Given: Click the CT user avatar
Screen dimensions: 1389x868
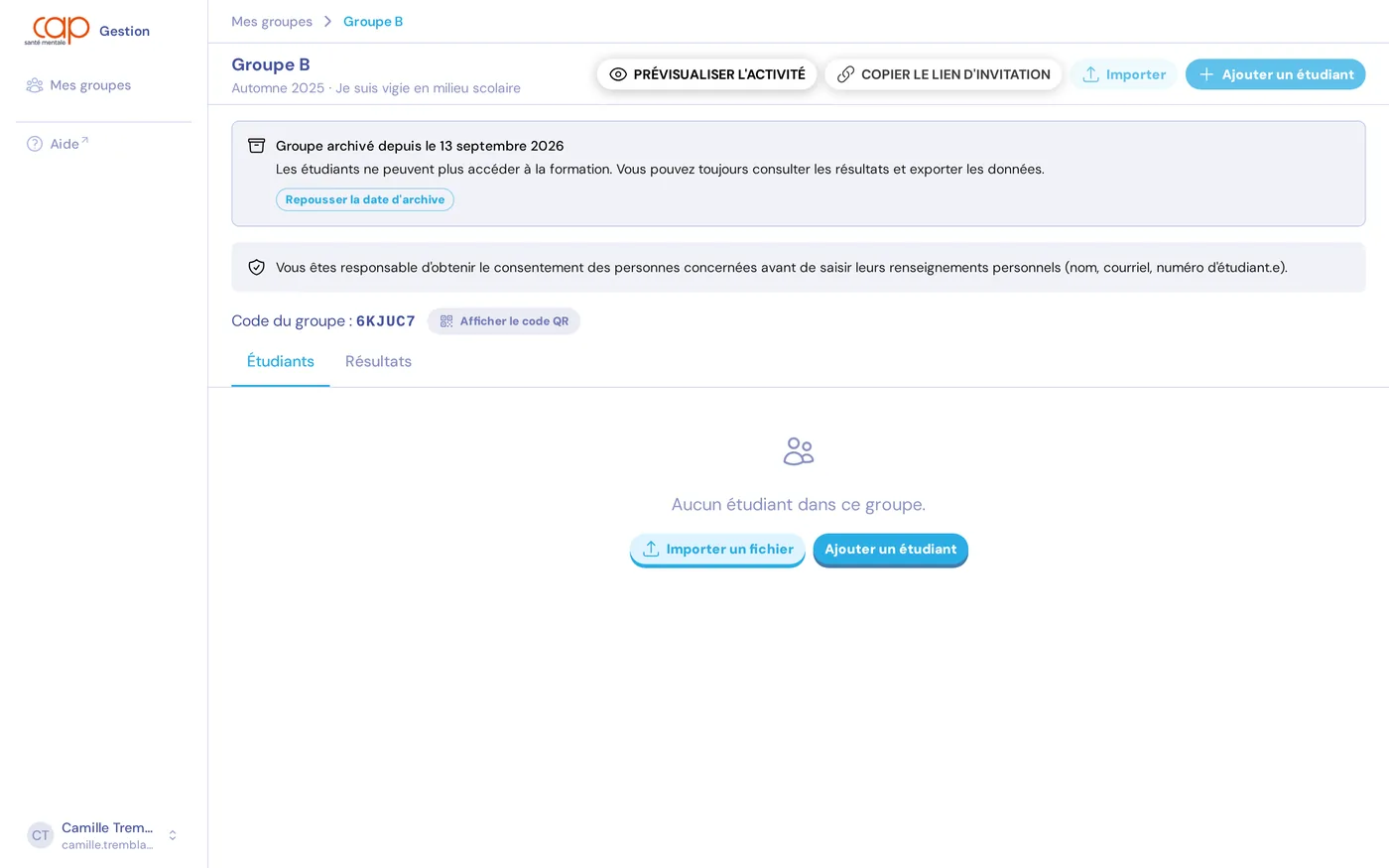Looking at the screenshot, I should tap(40, 835).
